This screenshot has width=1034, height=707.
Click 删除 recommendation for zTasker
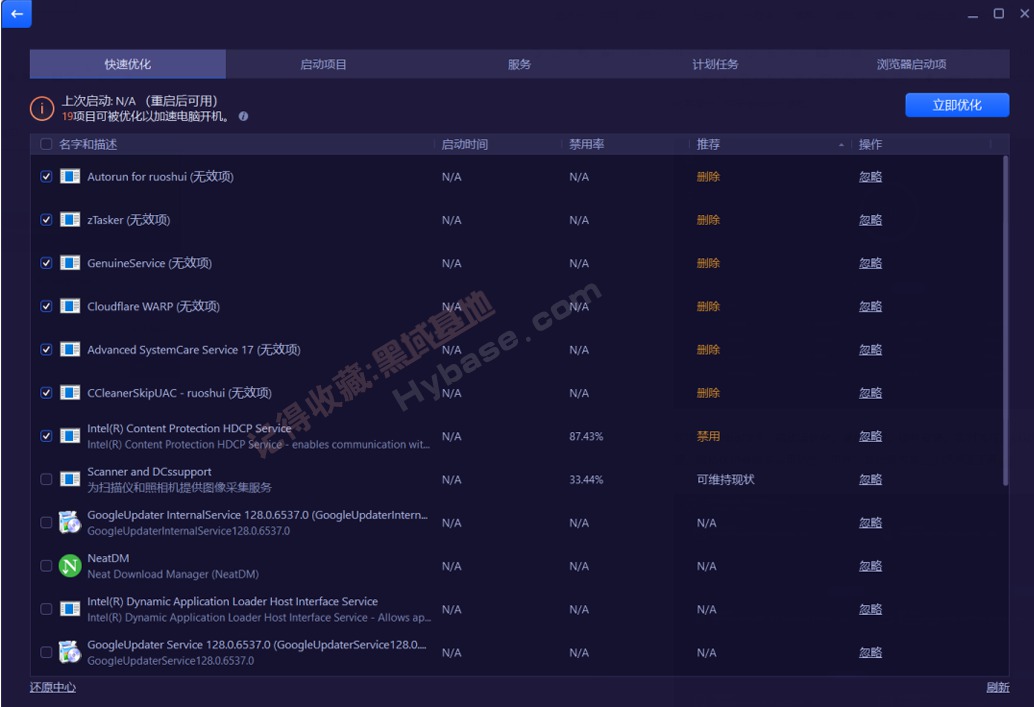coord(708,220)
